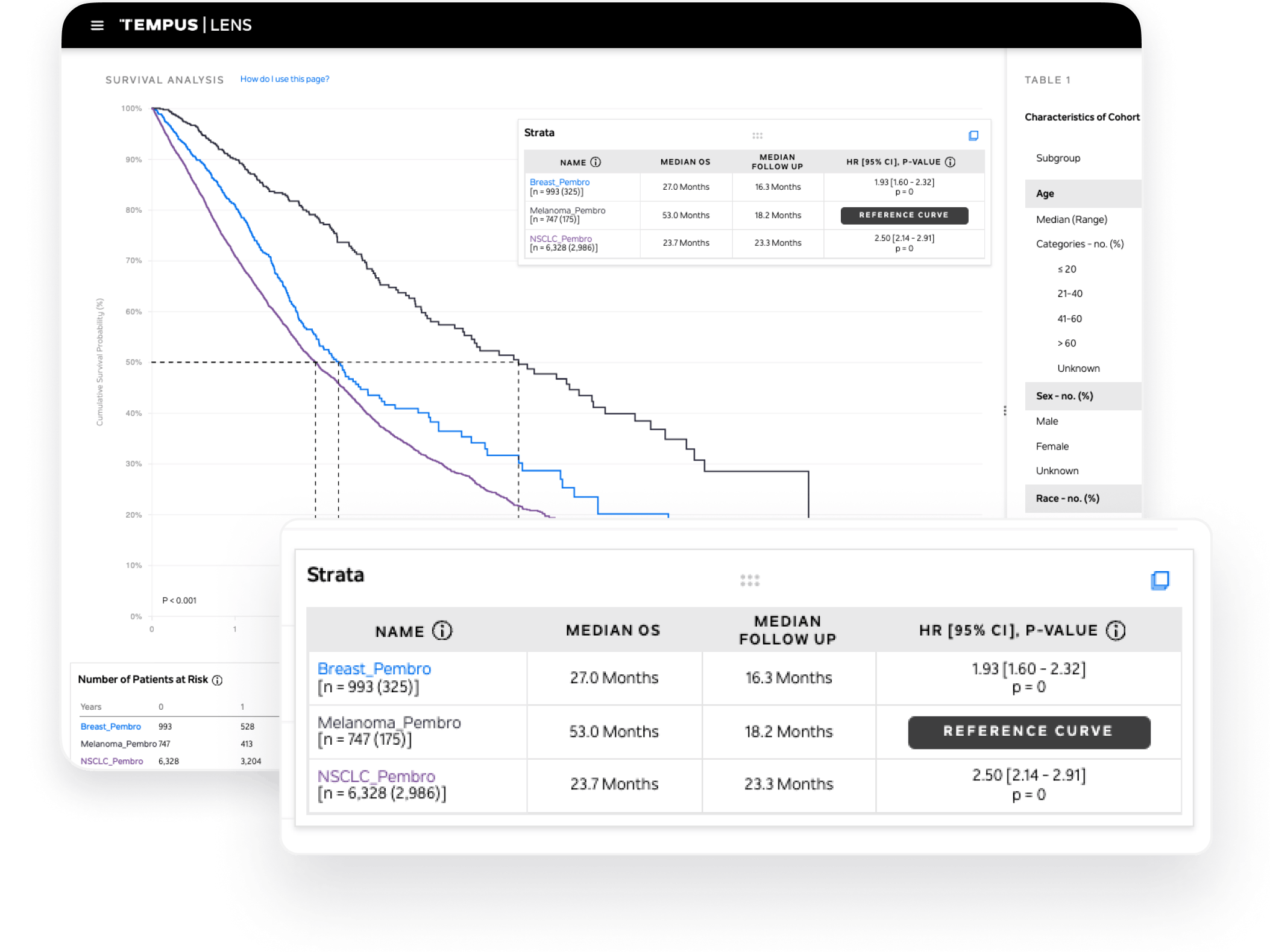
Task: Select NSCLC_Pembro link in small Strata table
Action: (561, 239)
